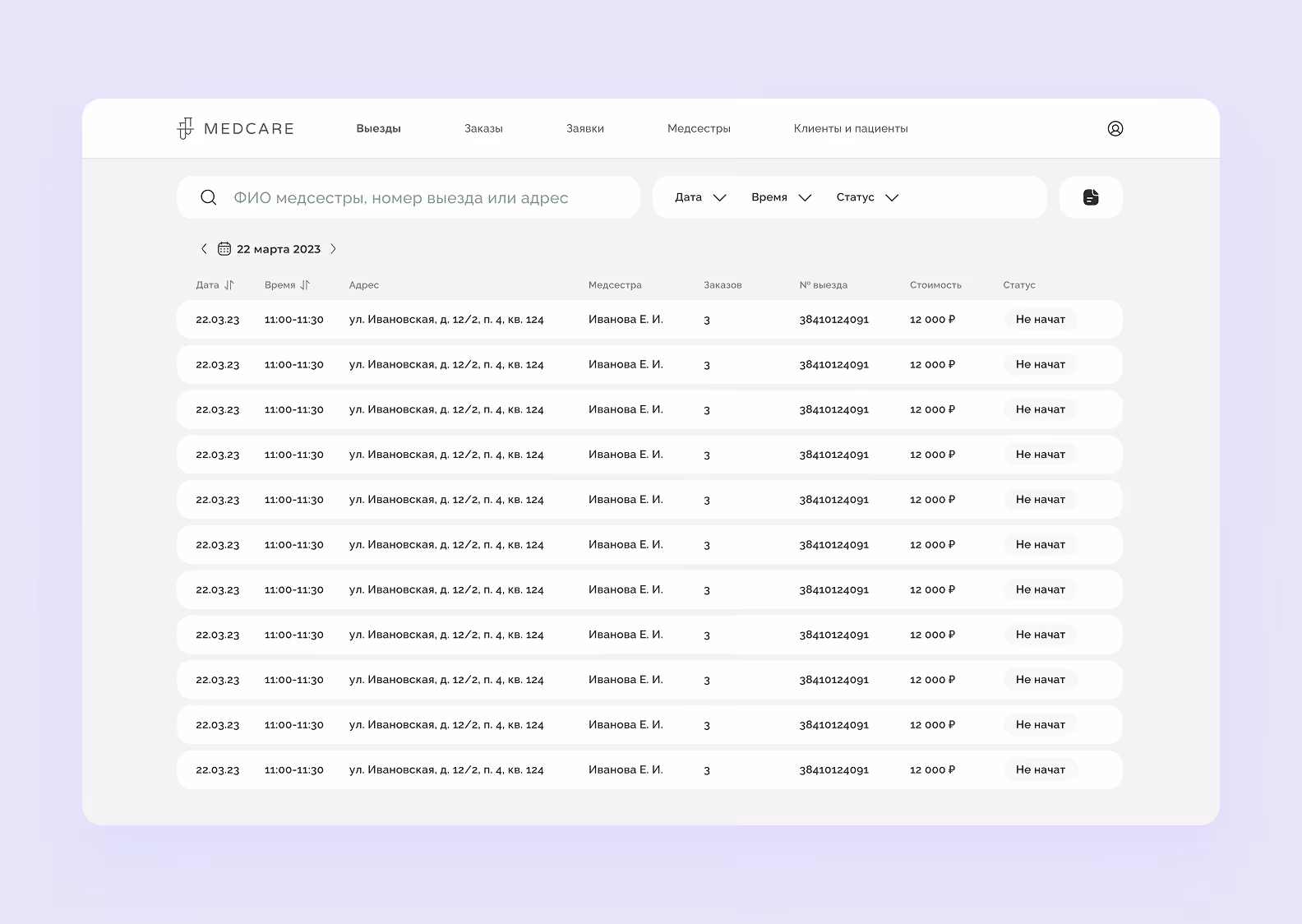Viewport: 1302px width, 924px height.
Task: Expand the Статус filter dropdown
Action: (x=867, y=197)
